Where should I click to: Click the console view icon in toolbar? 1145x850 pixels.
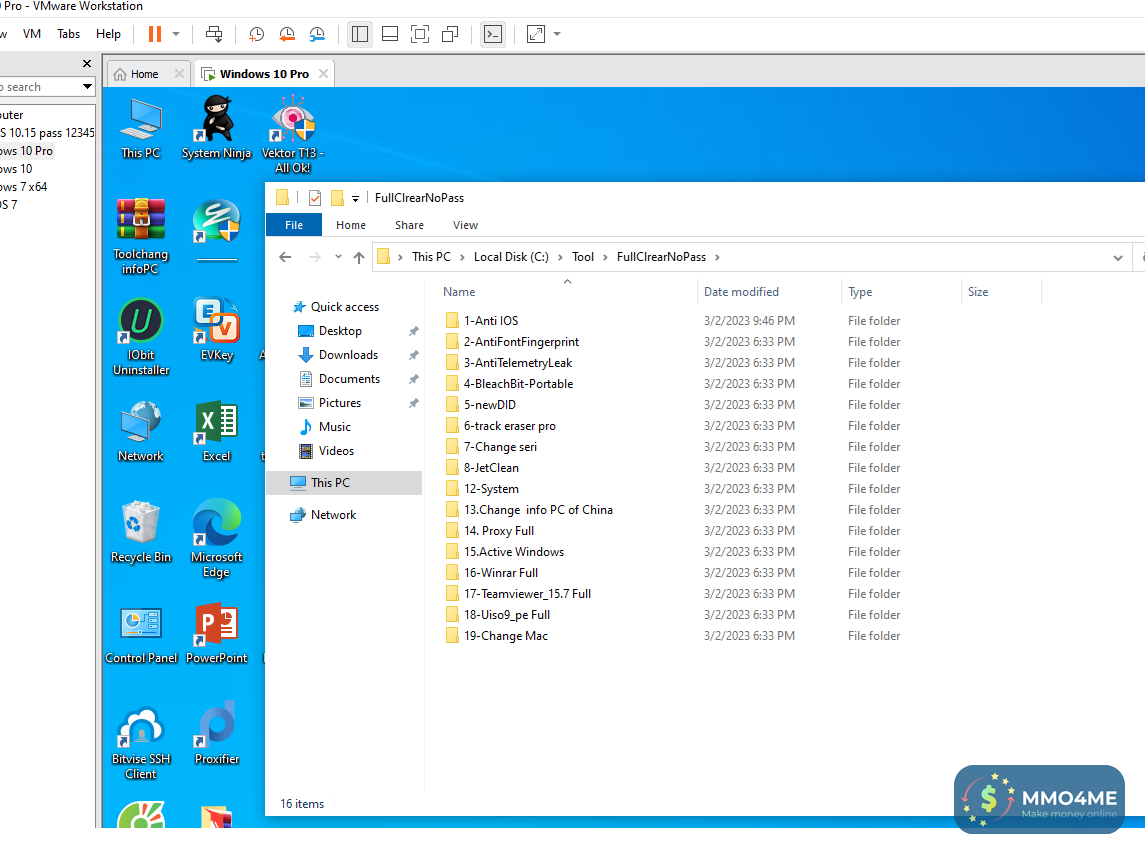(492, 34)
